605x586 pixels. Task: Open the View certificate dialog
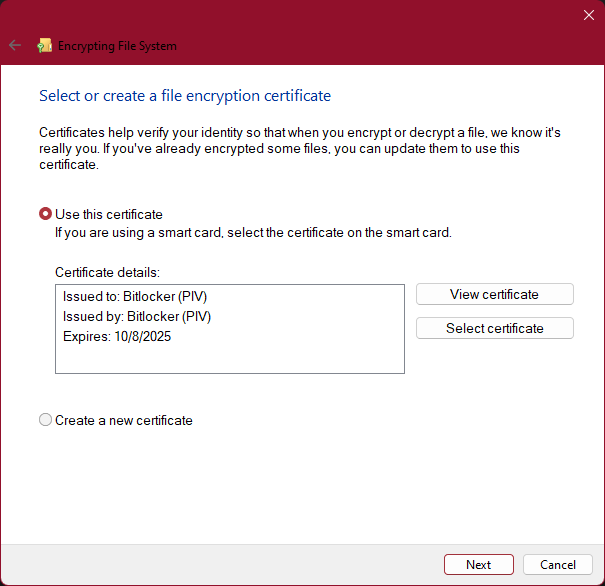pos(495,294)
